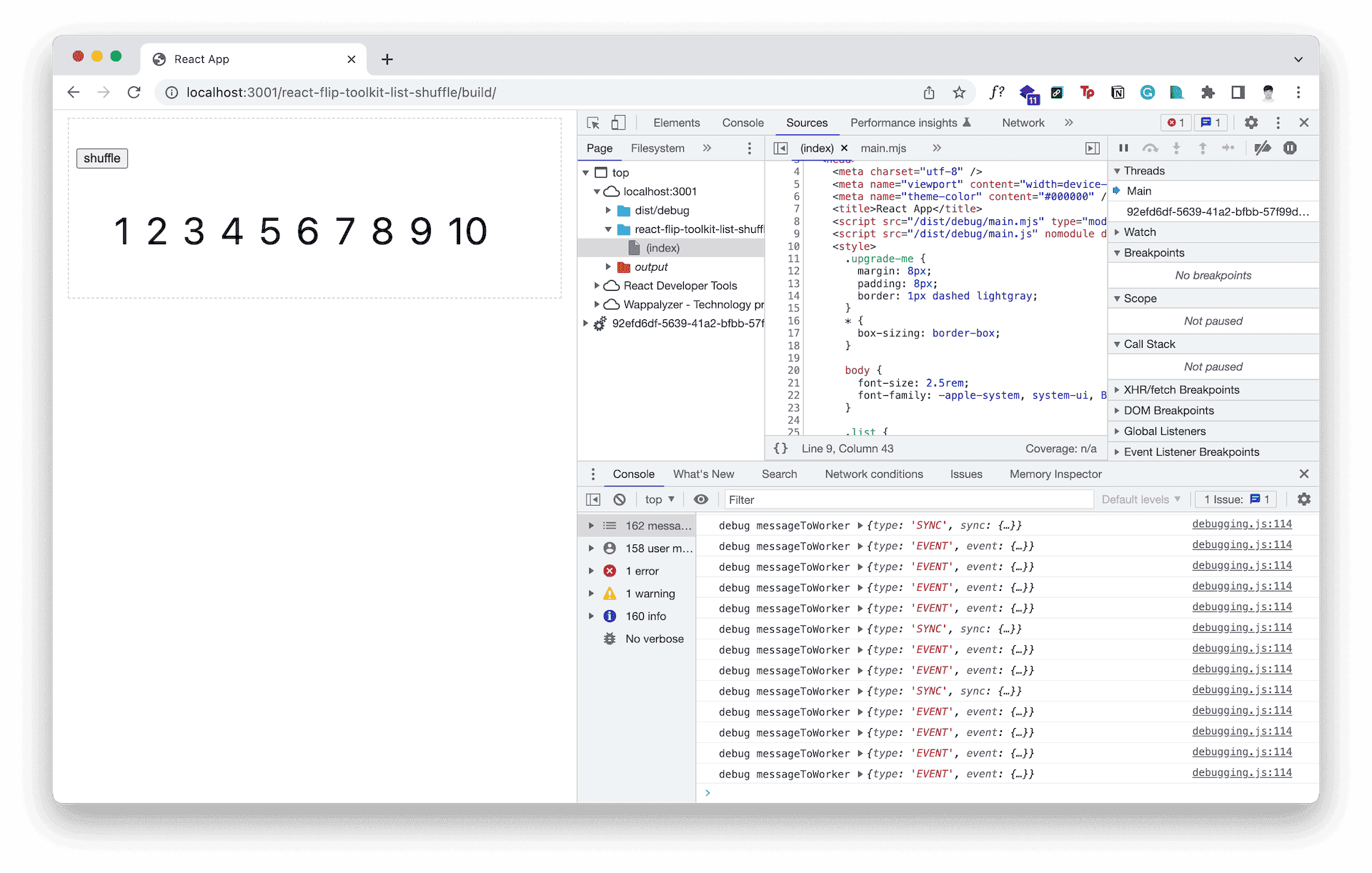Open the Default levels dropdown
This screenshot has height=873, width=1372.
pyautogui.click(x=1140, y=499)
